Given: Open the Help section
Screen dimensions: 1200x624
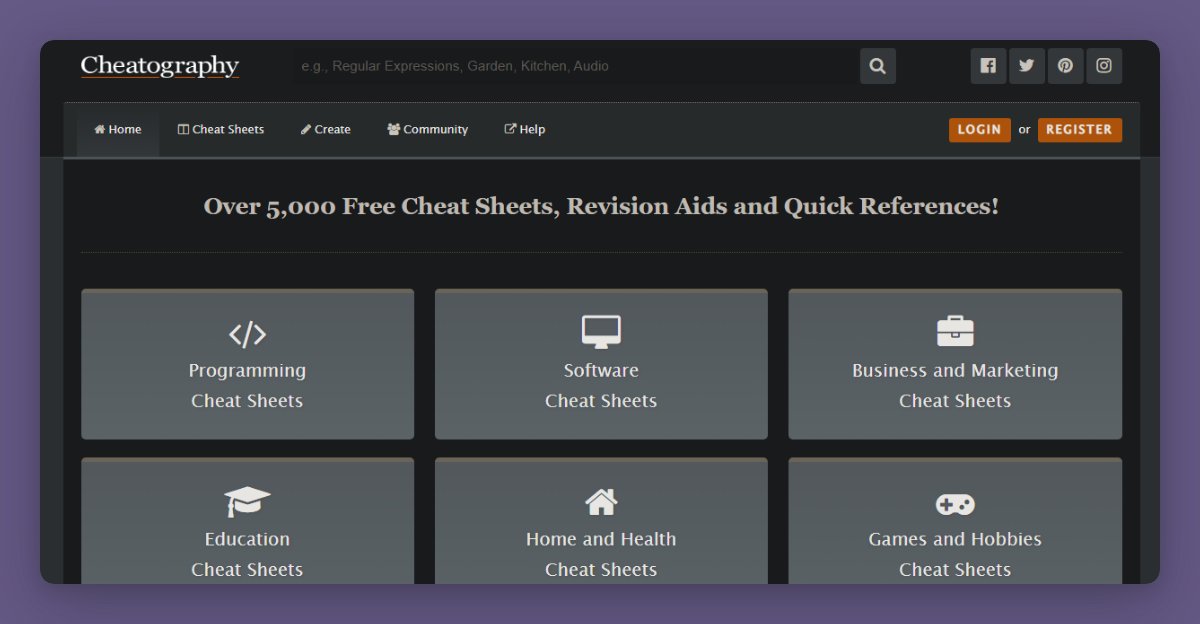Looking at the screenshot, I should pos(523,129).
